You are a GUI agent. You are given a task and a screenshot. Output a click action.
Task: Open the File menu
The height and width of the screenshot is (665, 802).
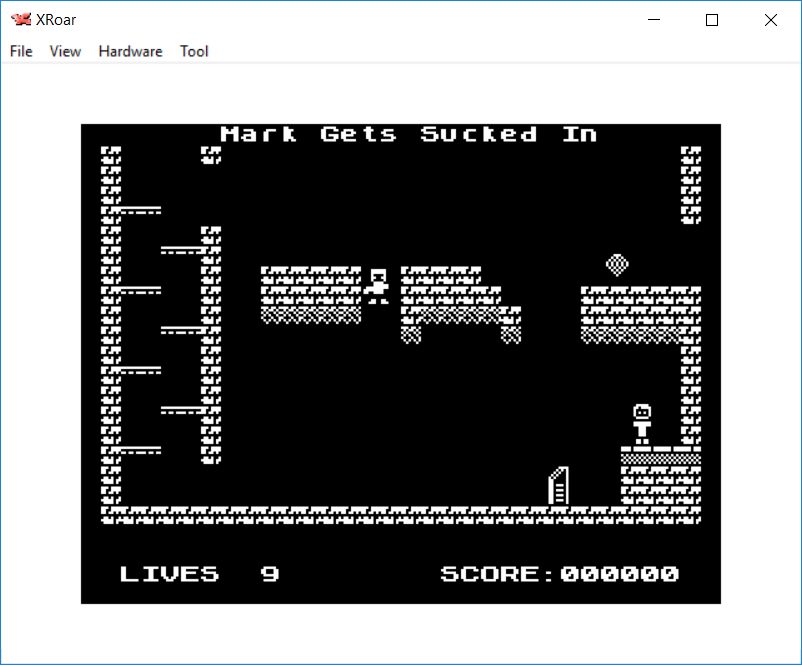pyautogui.click(x=21, y=51)
